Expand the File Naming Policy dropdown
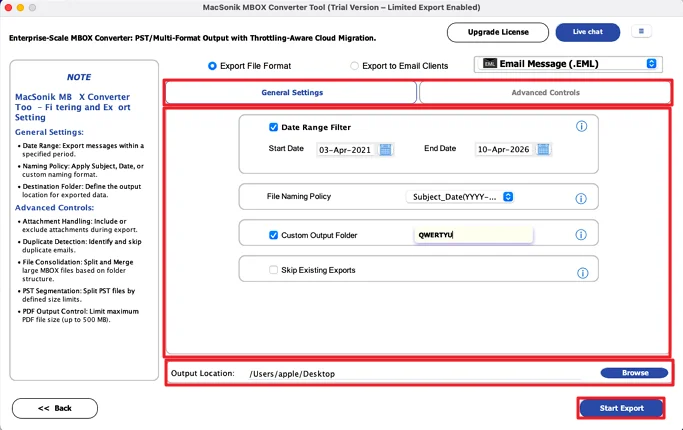 (x=460, y=197)
